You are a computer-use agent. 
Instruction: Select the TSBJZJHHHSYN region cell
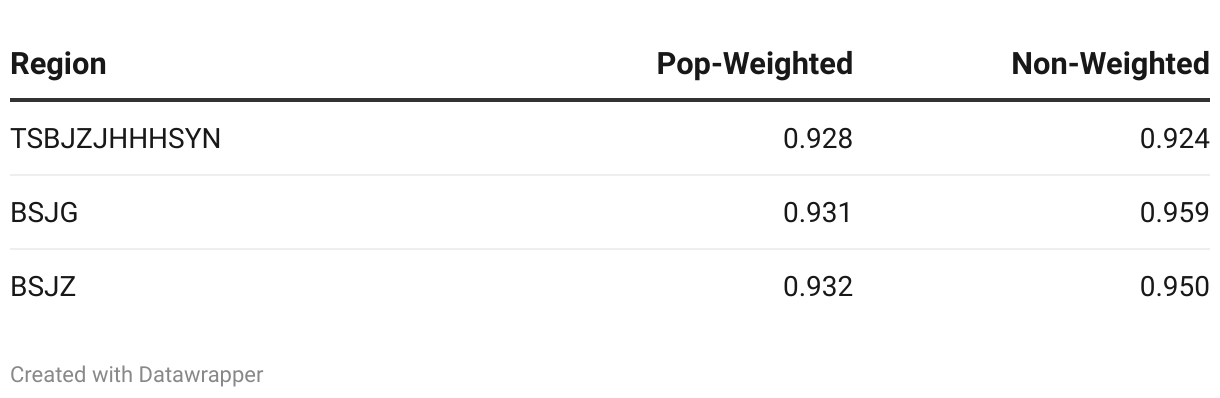(x=115, y=138)
